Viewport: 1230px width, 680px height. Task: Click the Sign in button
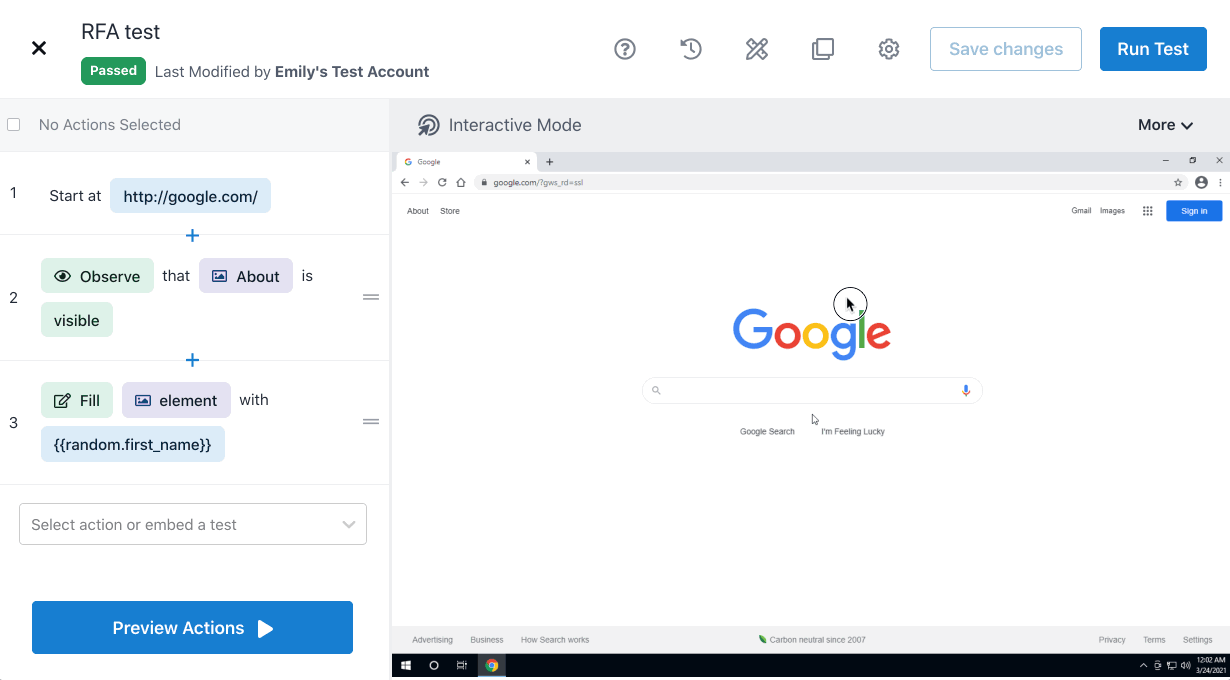click(1194, 211)
